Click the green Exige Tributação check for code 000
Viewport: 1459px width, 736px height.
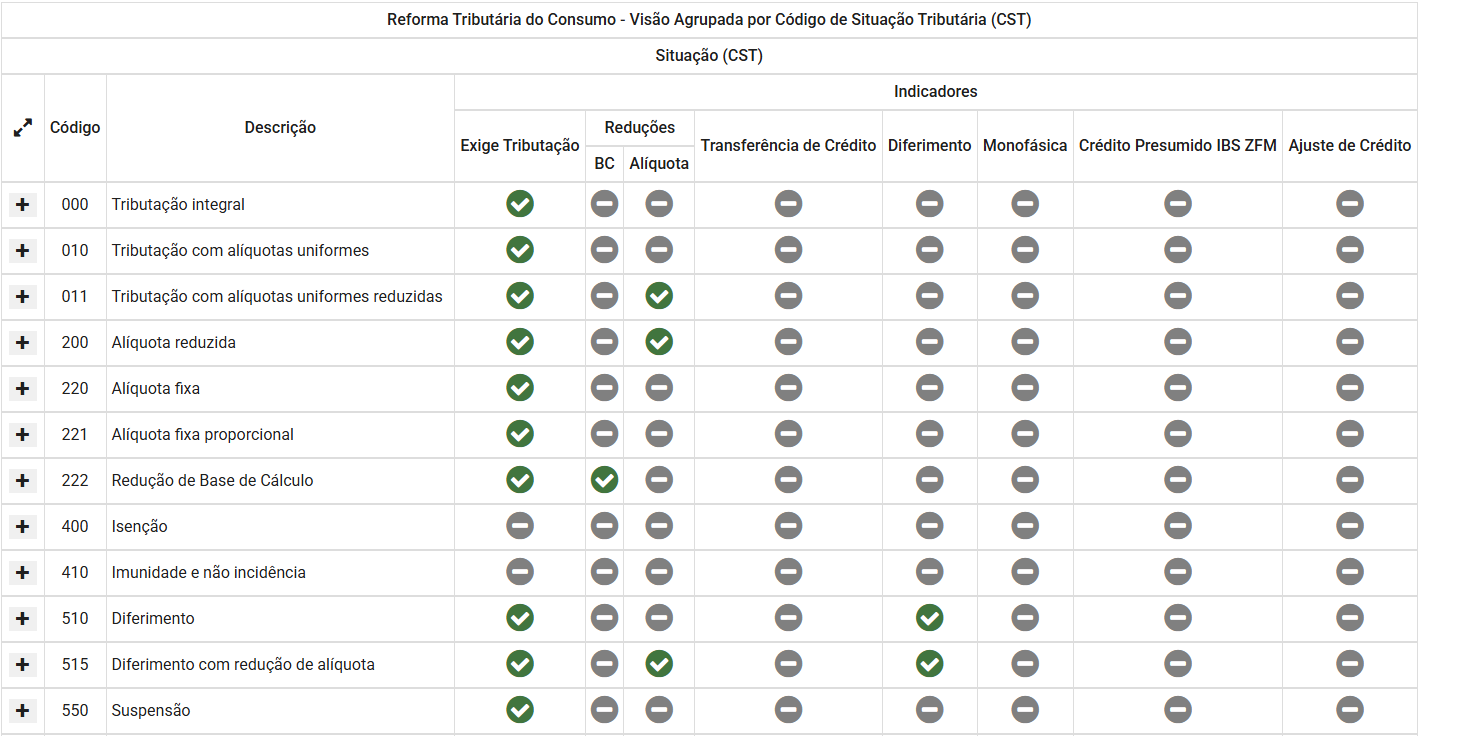tap(519, 204)
